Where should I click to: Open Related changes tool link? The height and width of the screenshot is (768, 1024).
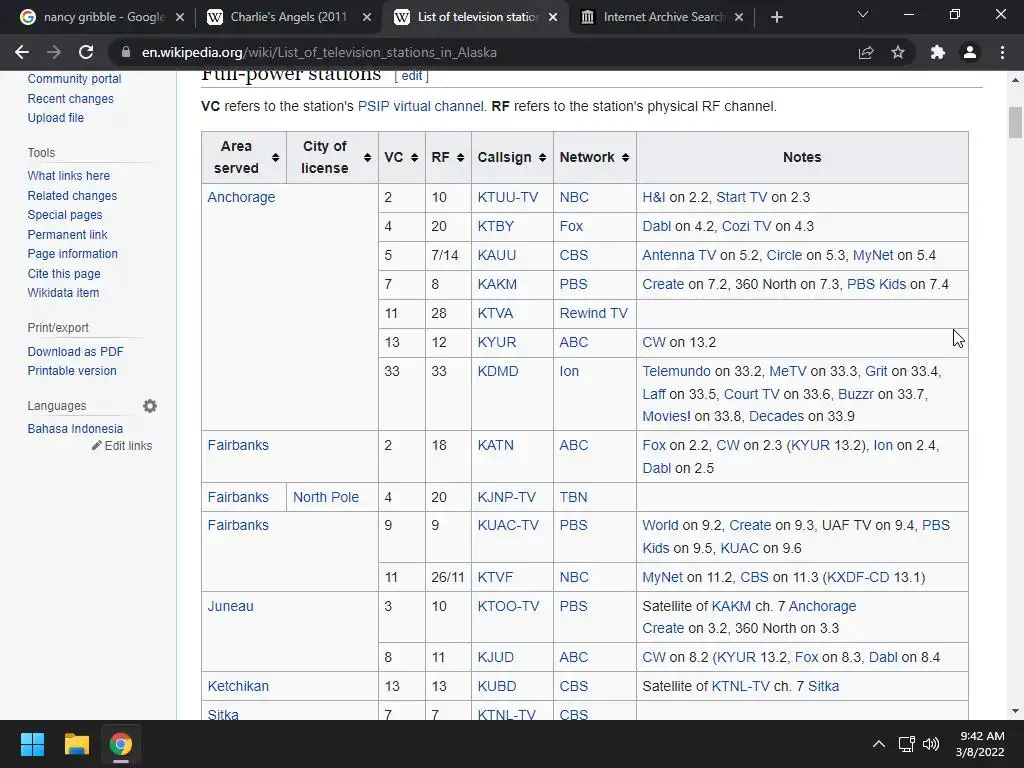pyautogui.click(x=72, y=195)
